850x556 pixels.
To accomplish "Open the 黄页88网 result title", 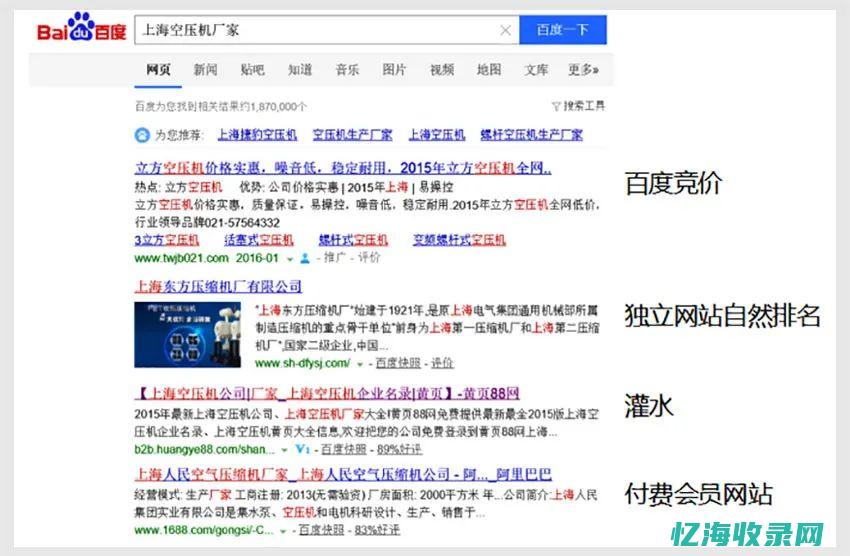I will [327, 393].
